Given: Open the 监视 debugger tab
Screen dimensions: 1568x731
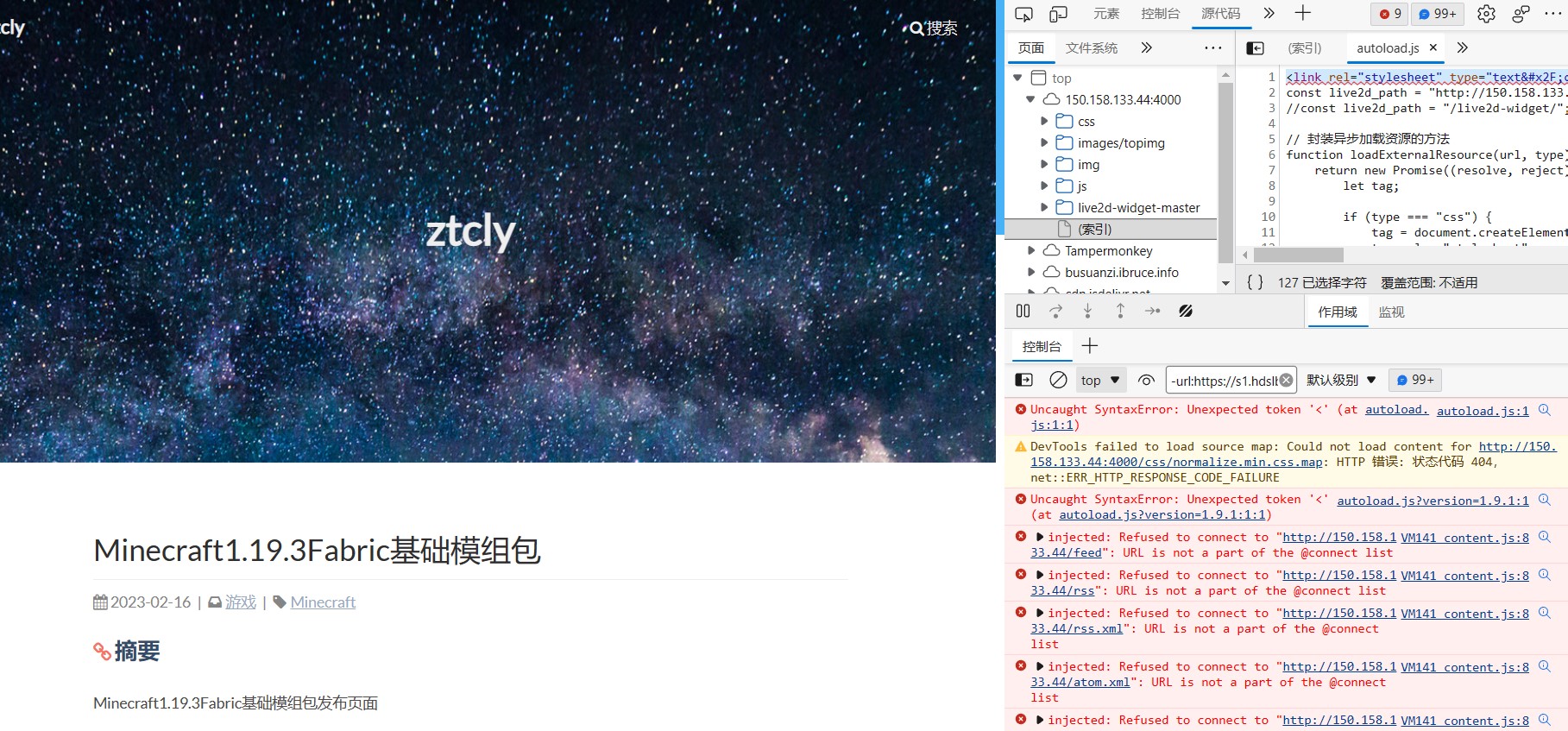Looking at the screenshot, I should tap(1391, 312).
